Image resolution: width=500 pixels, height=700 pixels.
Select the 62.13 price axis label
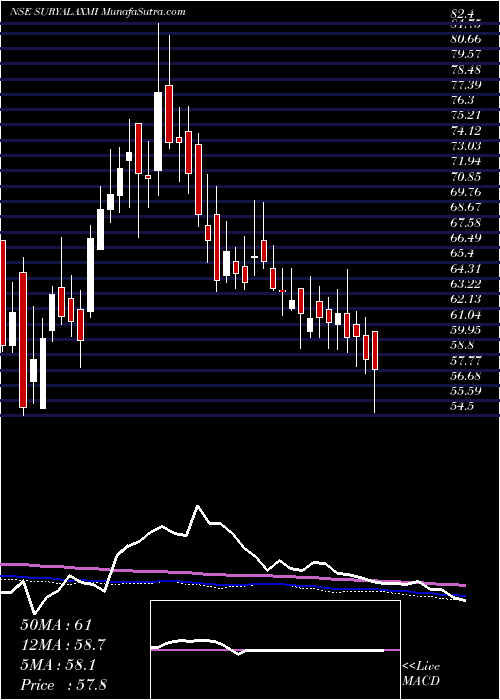coord(466,298)
